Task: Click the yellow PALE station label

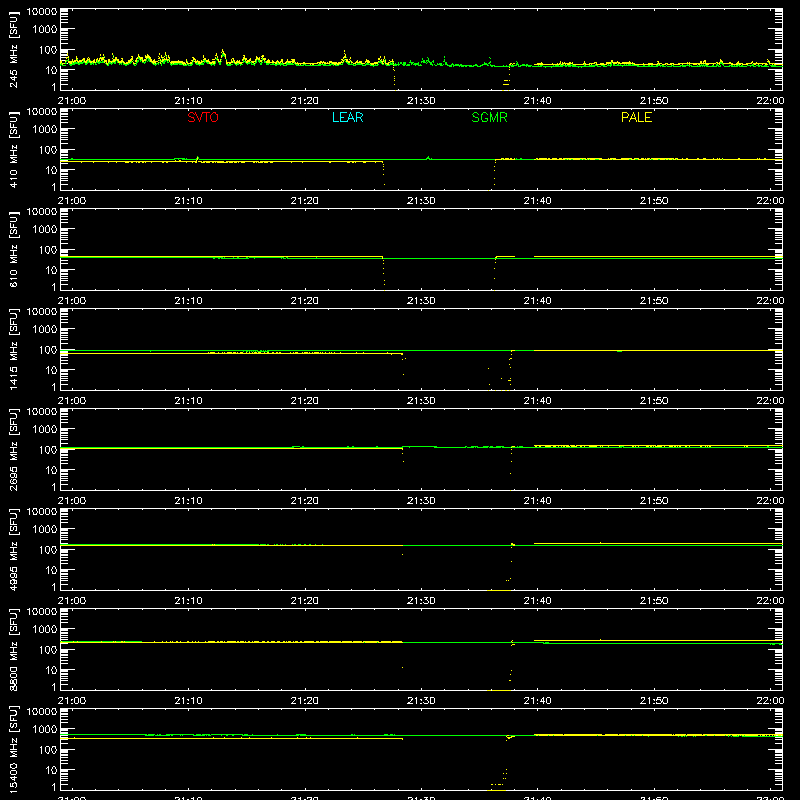Action: click(636, 117)
